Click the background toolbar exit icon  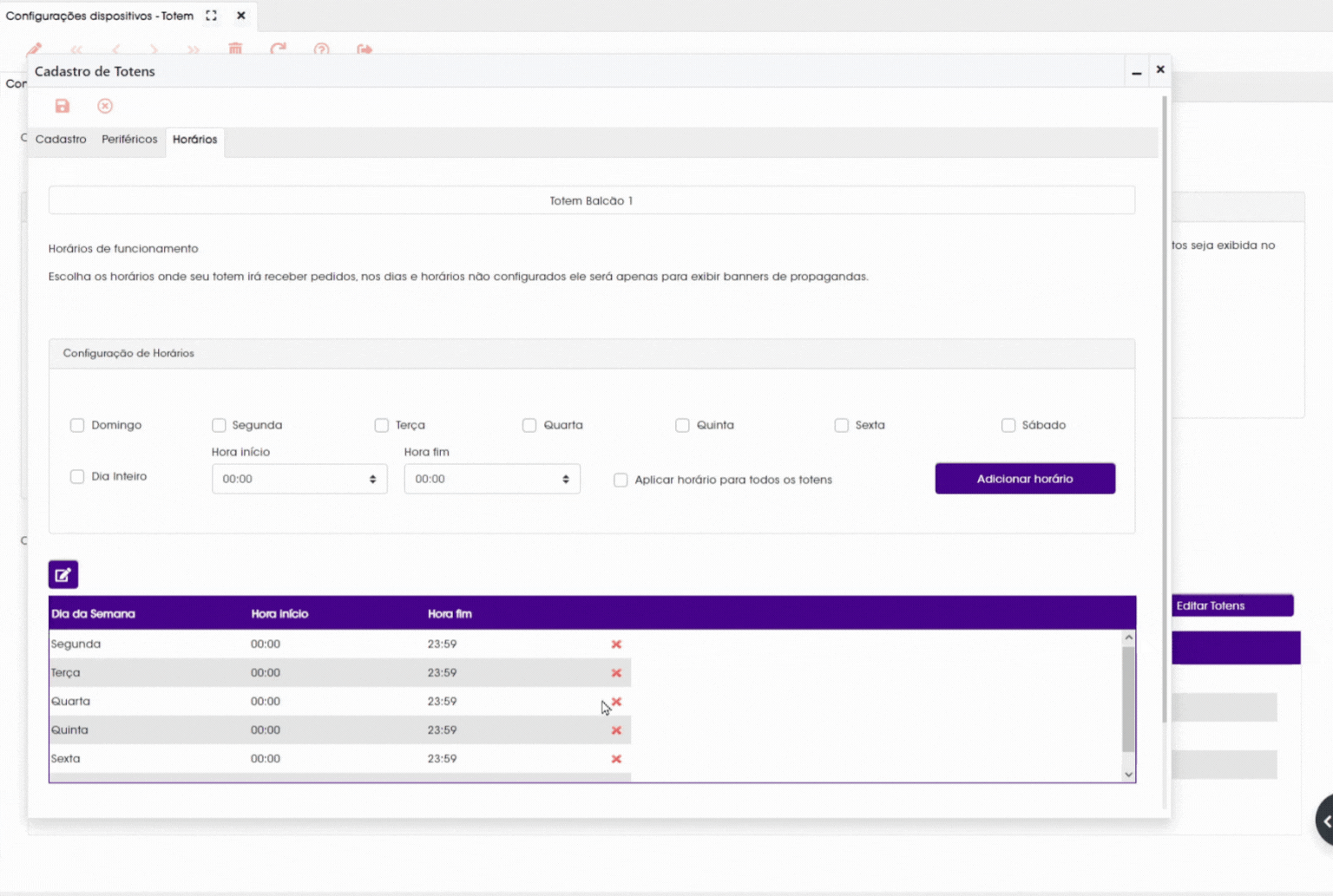[364, 49]
